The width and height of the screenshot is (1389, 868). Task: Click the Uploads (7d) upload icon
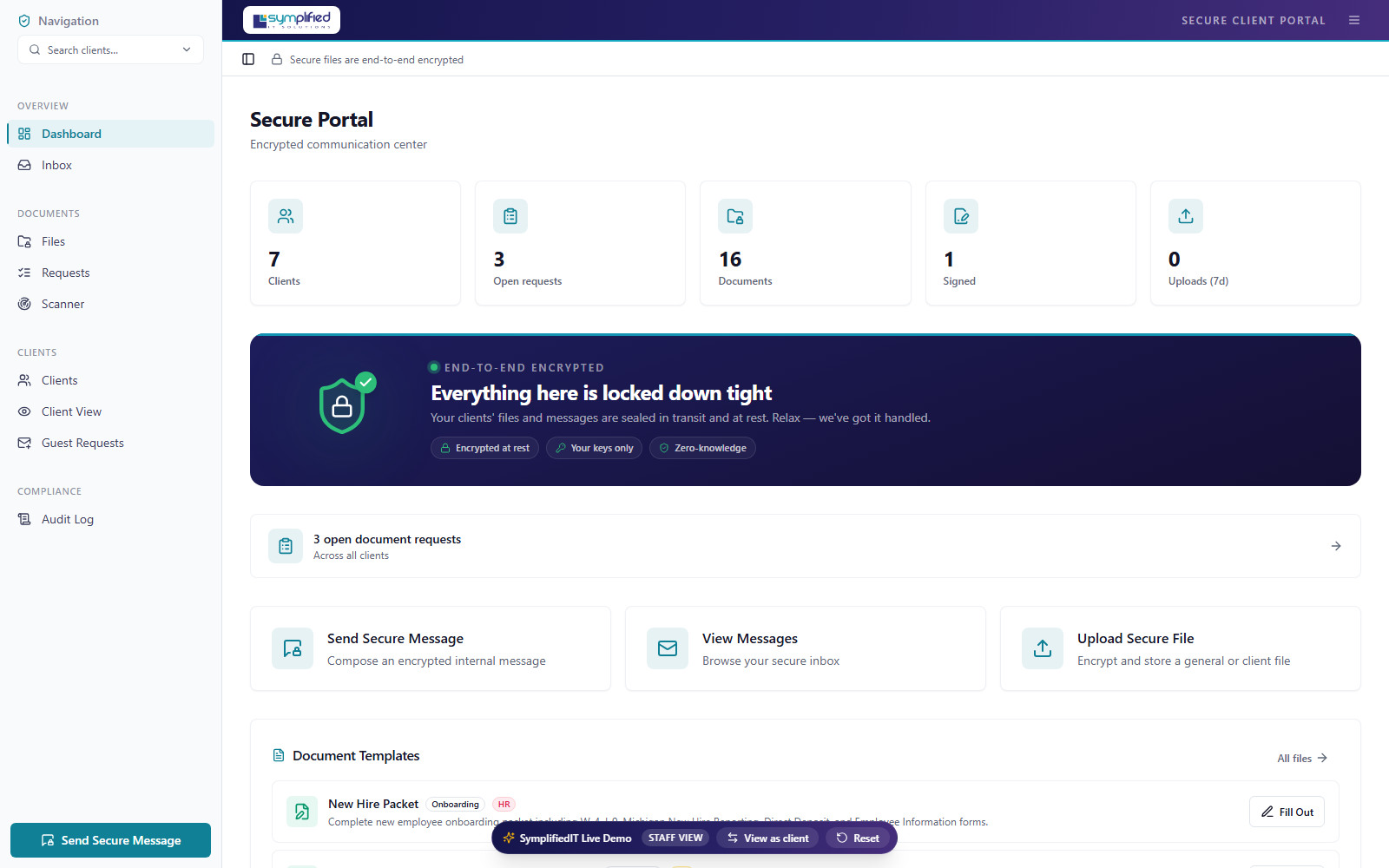pyautogui.click(x=1186, y=216)
